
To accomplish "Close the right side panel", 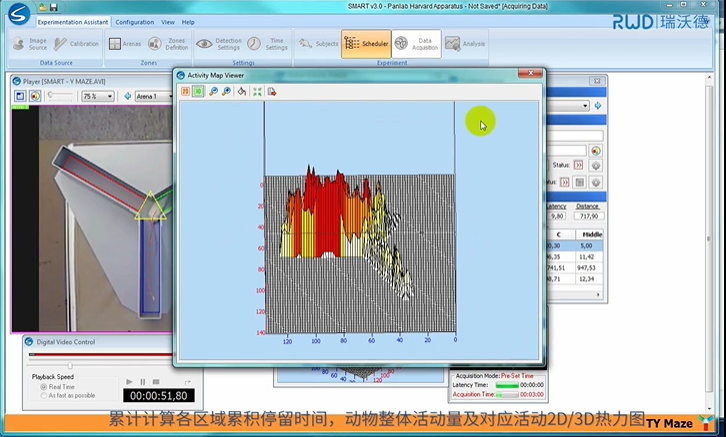I will pos(597,81).
